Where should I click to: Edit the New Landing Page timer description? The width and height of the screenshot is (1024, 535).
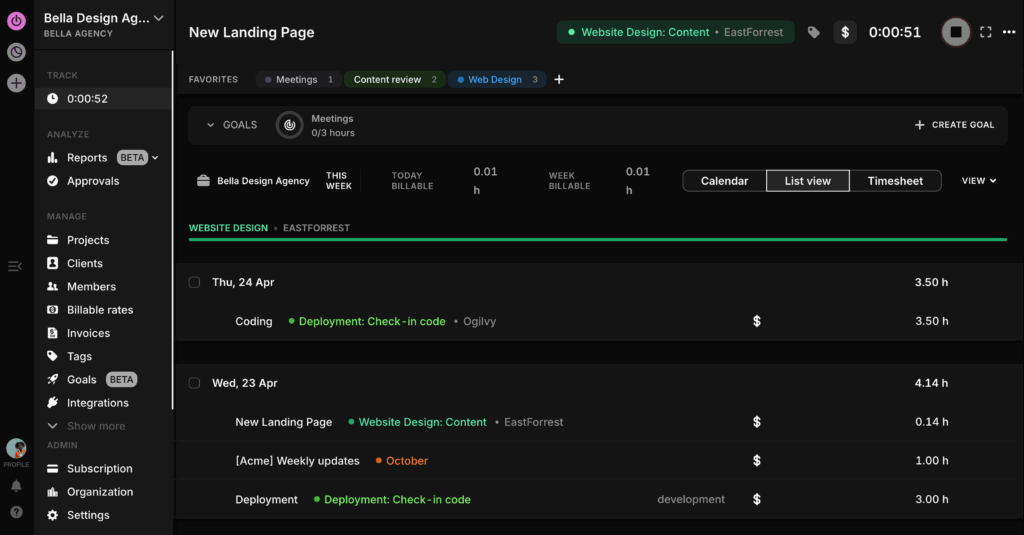pos(251,33)
